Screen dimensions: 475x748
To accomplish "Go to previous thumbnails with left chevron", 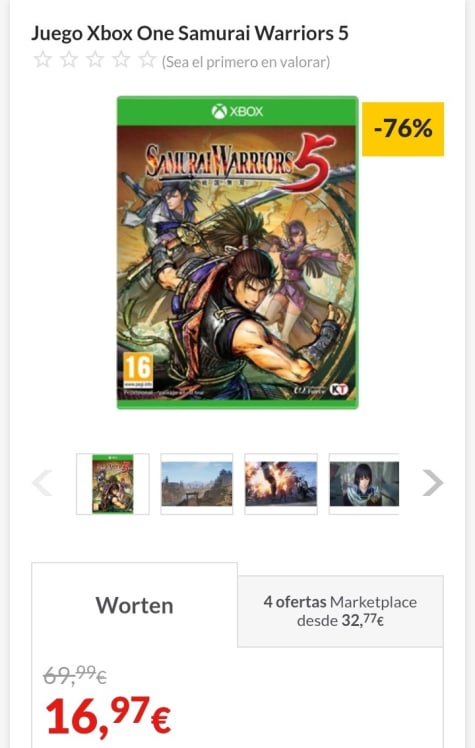I will [42, 483].
